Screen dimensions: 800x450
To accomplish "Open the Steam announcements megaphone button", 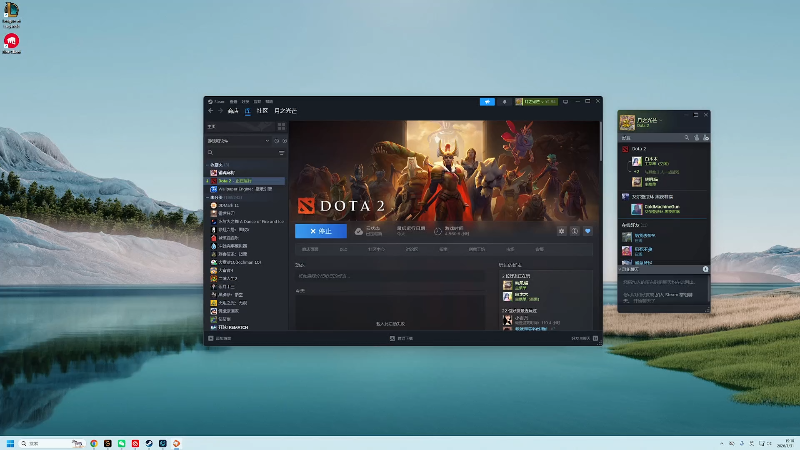I will click(x=487, y=102).
